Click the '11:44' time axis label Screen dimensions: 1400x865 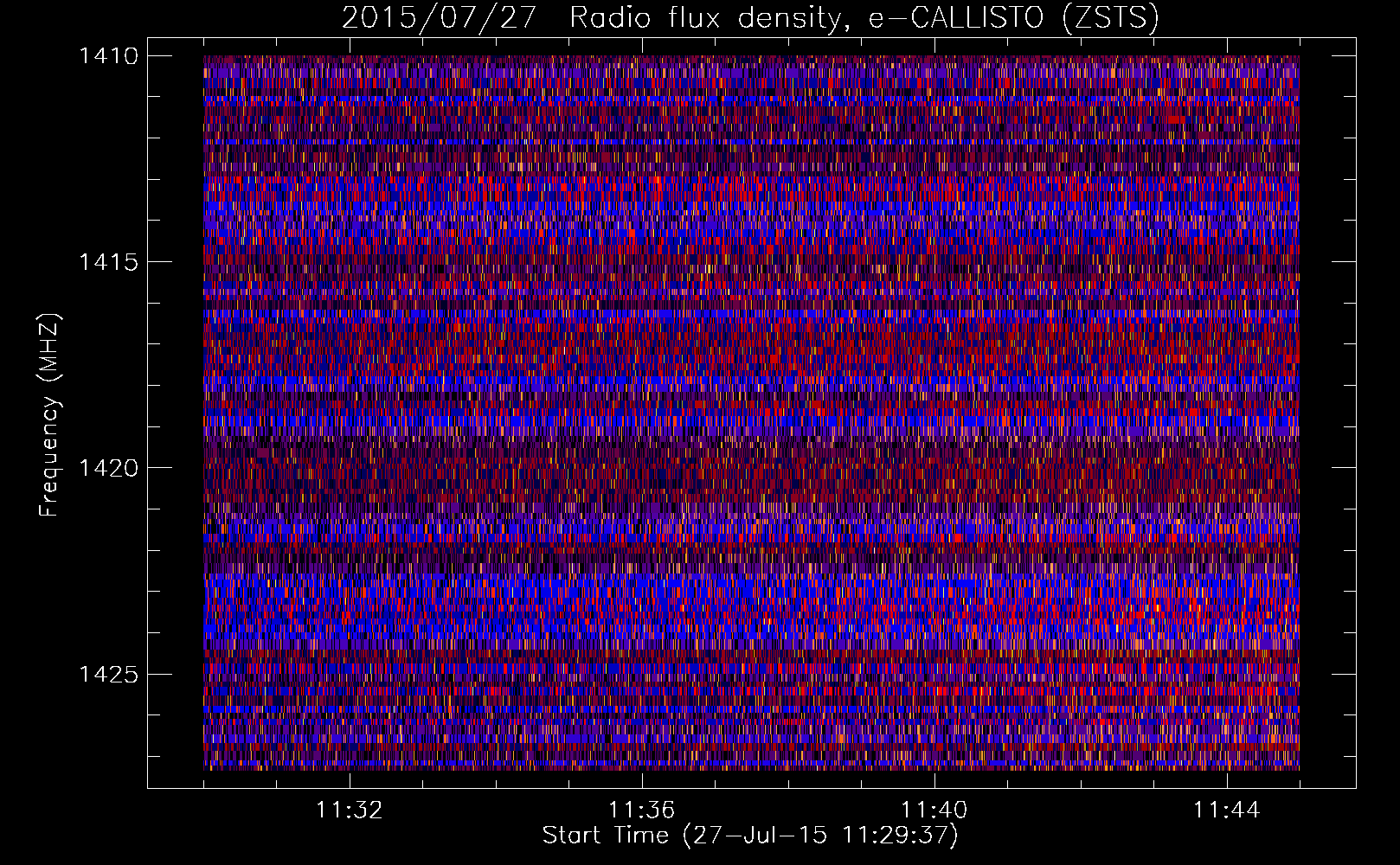click(1227, 811)
